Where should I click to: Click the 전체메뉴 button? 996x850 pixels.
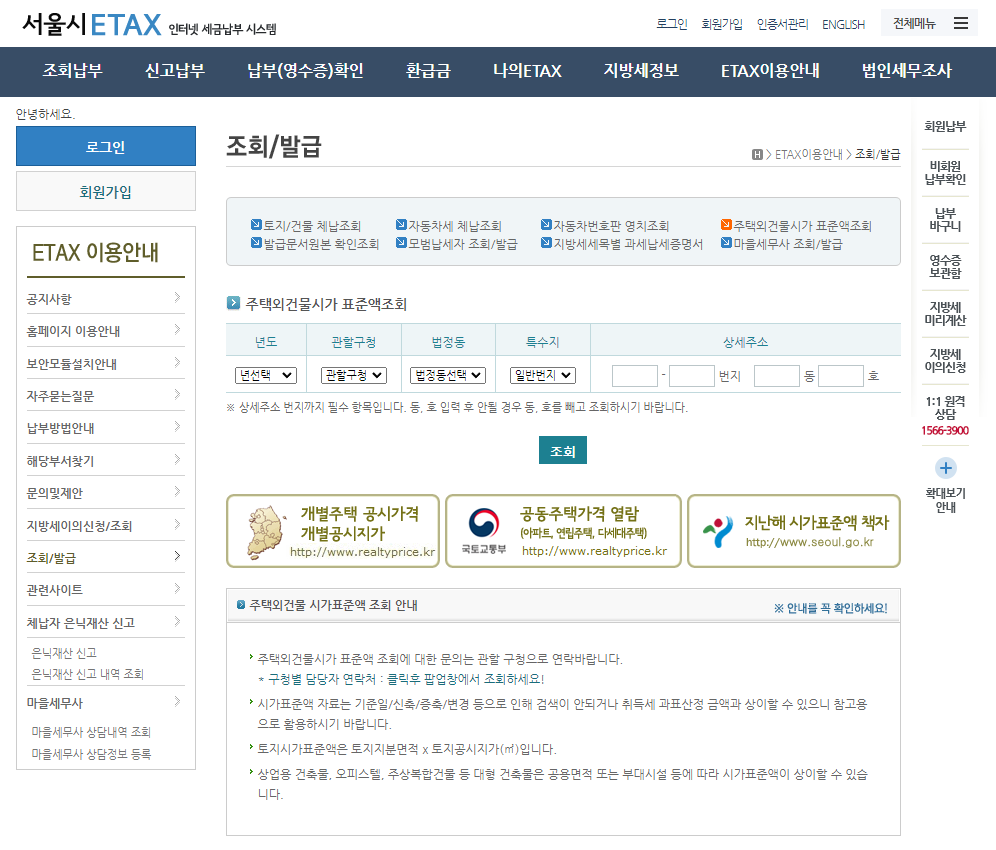(x=929, y=24)
